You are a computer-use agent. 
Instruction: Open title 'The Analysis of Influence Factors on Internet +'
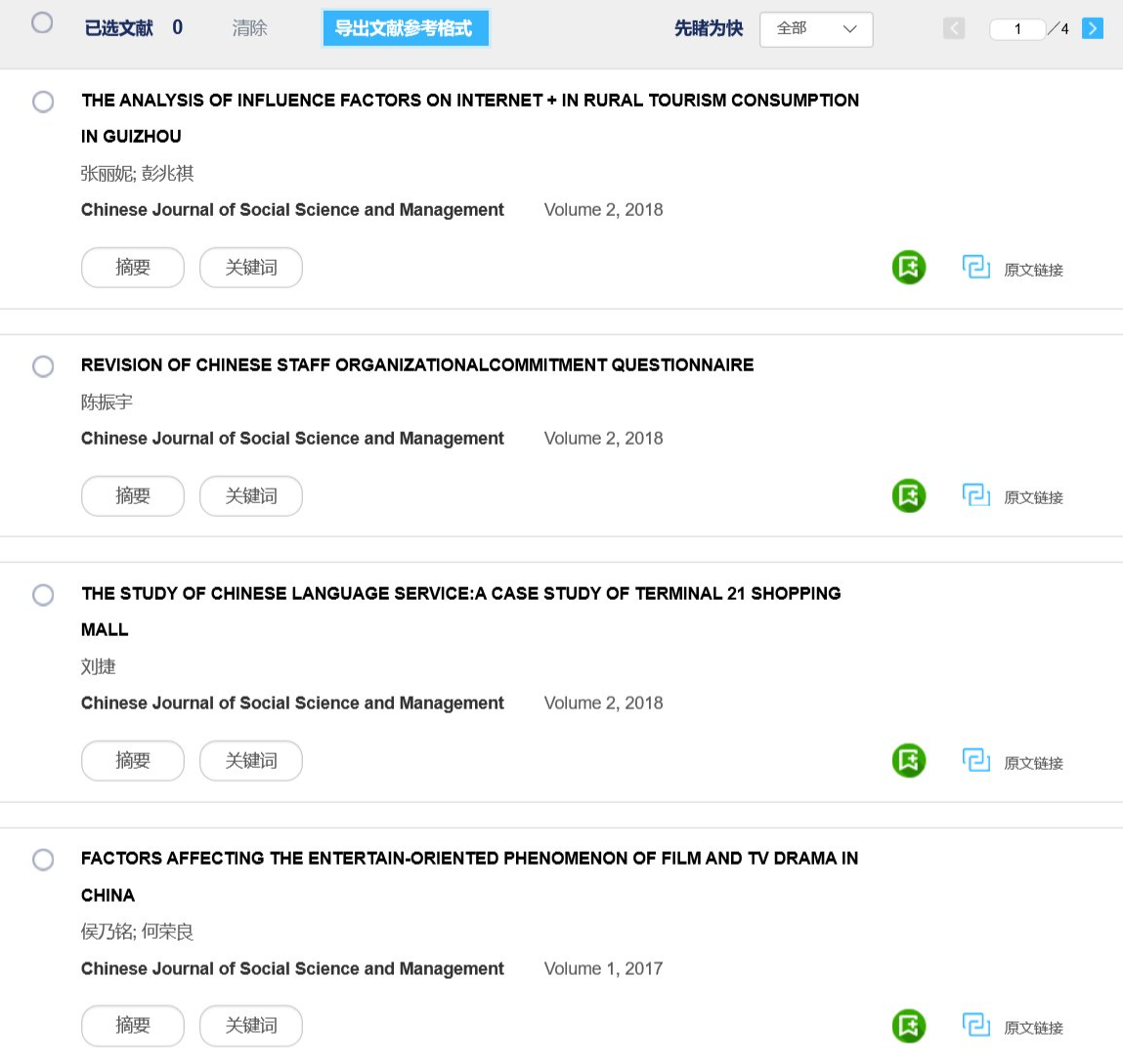click(470, 118)
